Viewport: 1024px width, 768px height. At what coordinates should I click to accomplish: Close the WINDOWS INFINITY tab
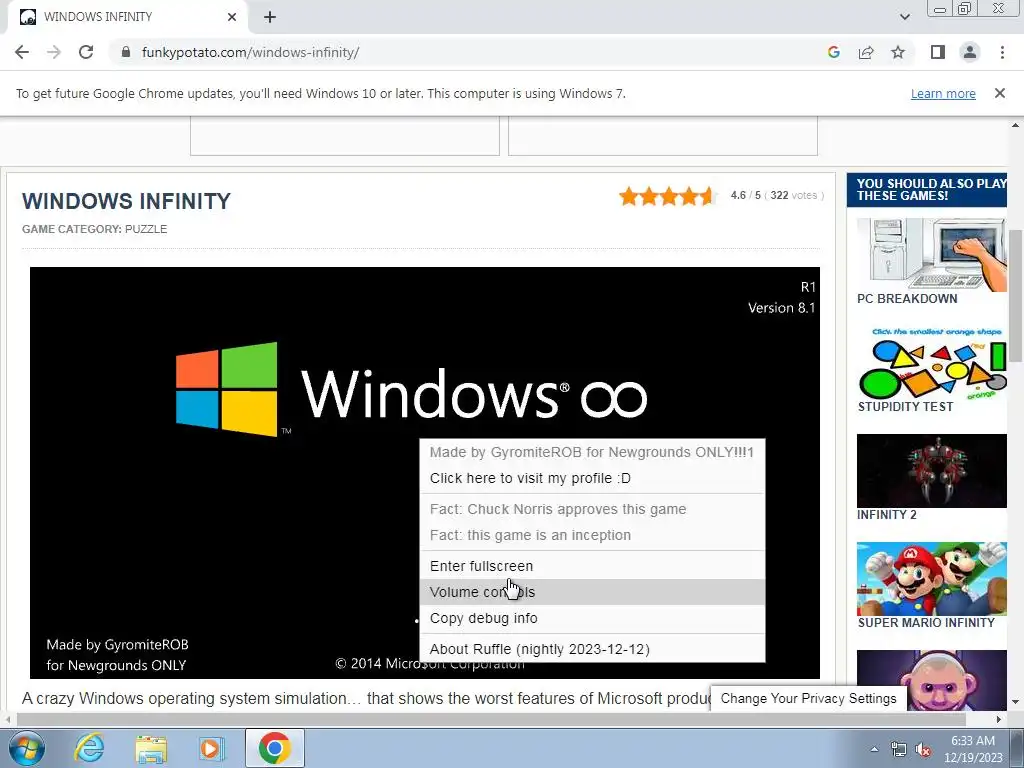coord(232,17)
